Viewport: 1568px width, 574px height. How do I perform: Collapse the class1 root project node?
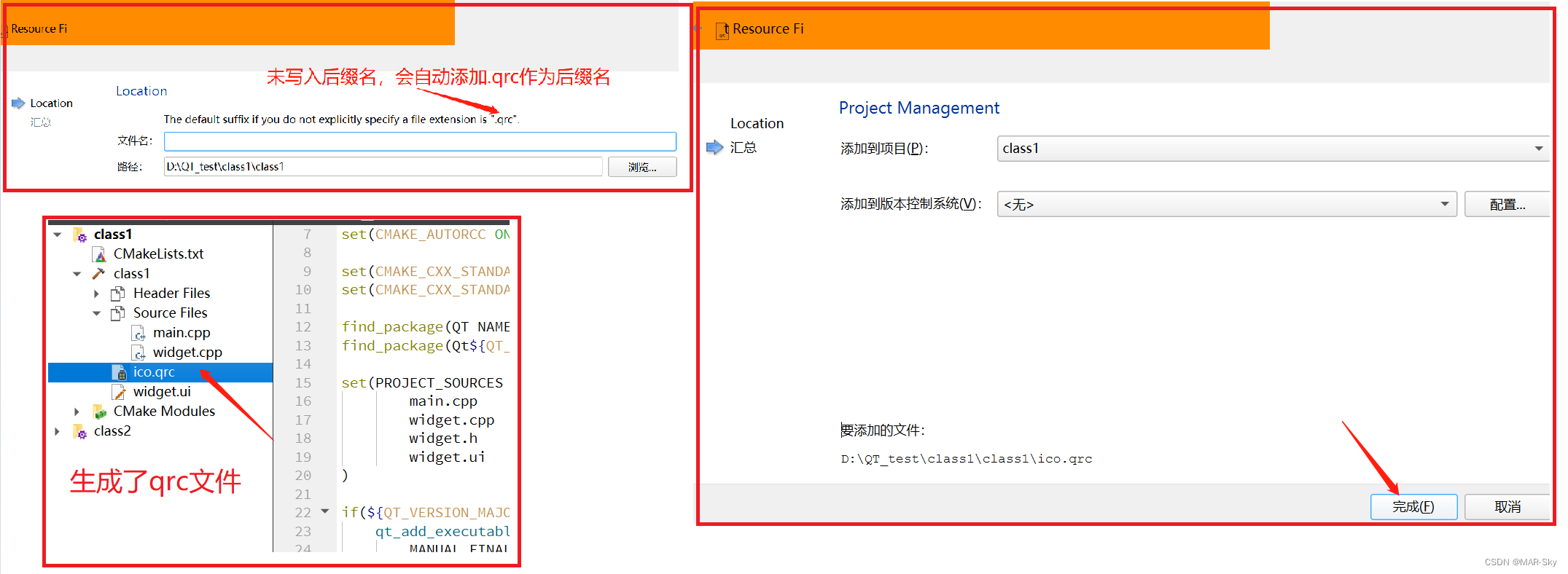tap(58, 235)
